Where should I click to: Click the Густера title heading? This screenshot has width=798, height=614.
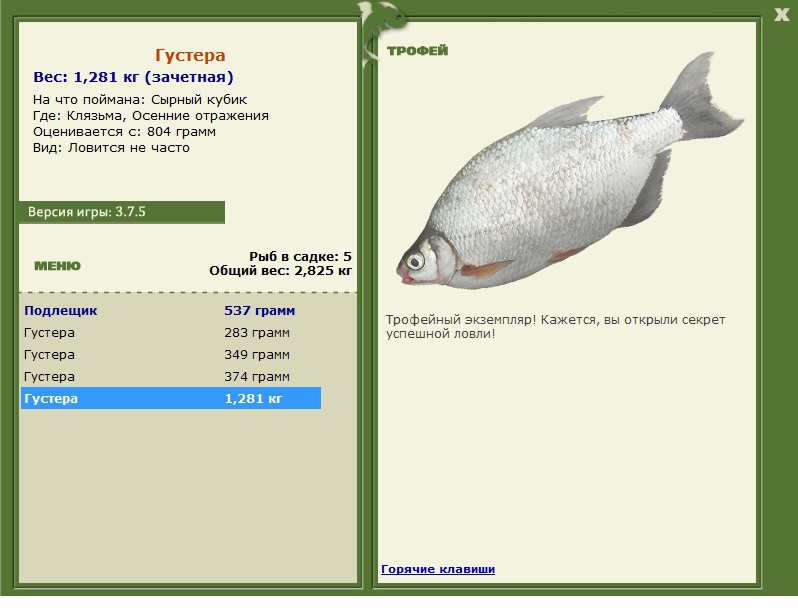coord(190,55)
